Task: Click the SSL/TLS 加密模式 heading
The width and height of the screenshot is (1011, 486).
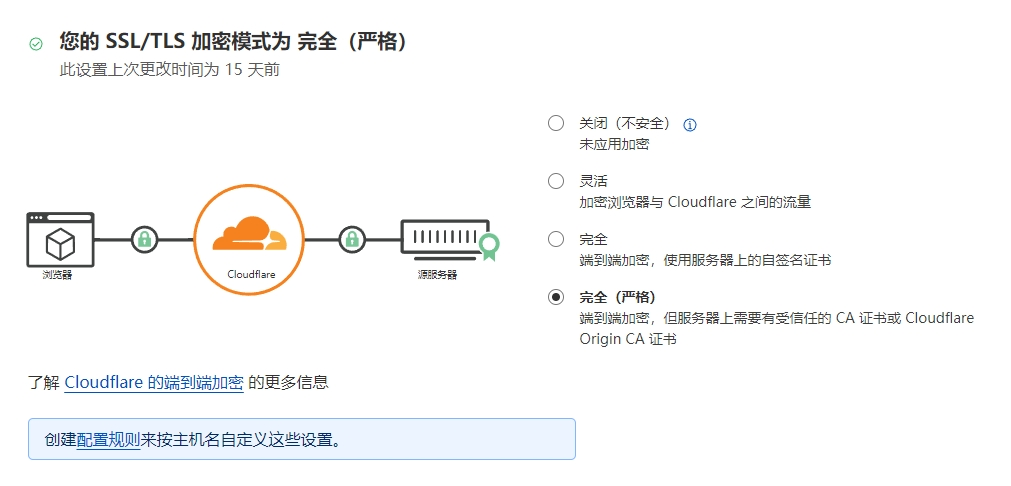Action: pos(234,42)
